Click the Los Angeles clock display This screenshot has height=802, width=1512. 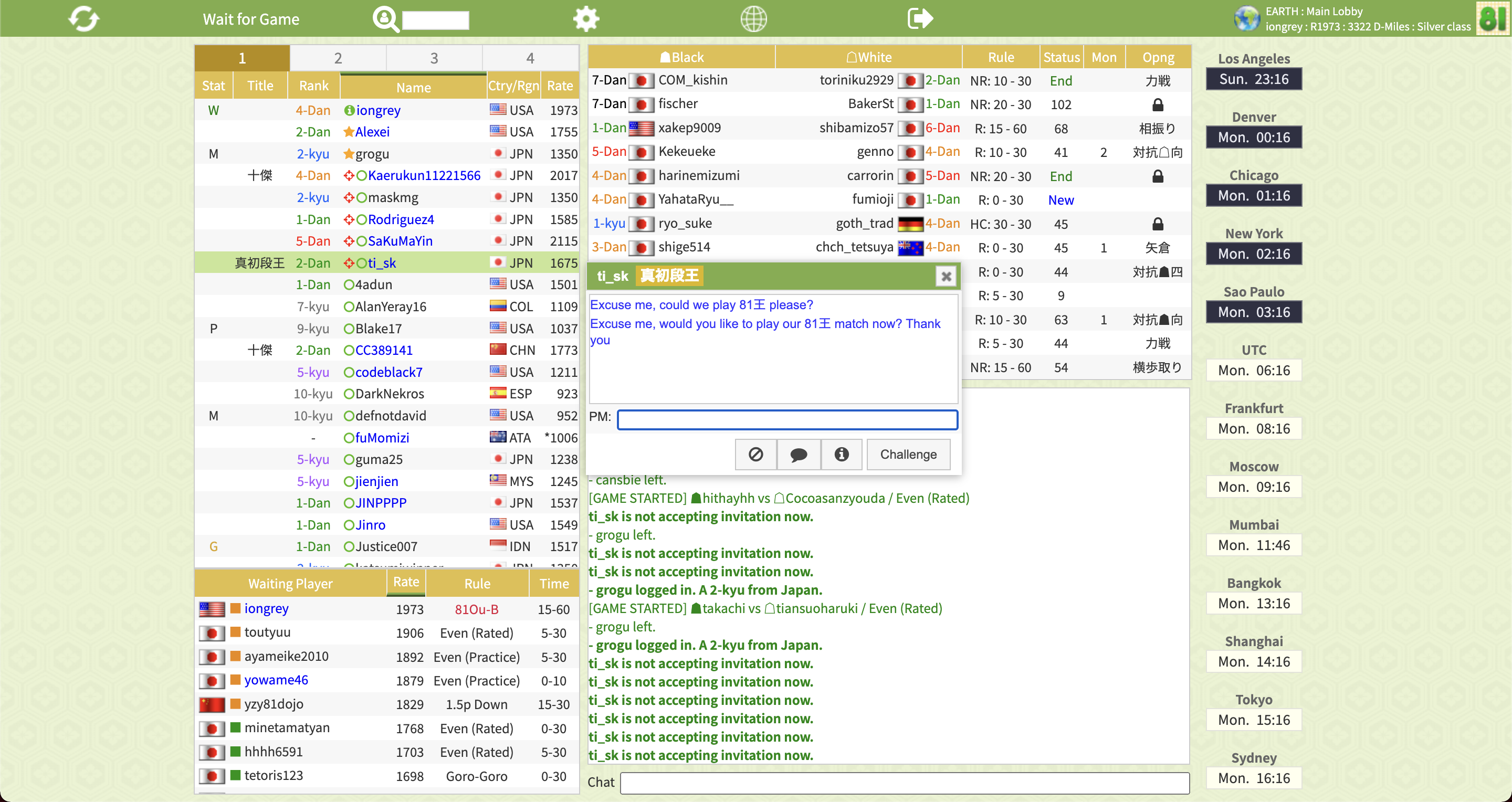(1254, 79)
